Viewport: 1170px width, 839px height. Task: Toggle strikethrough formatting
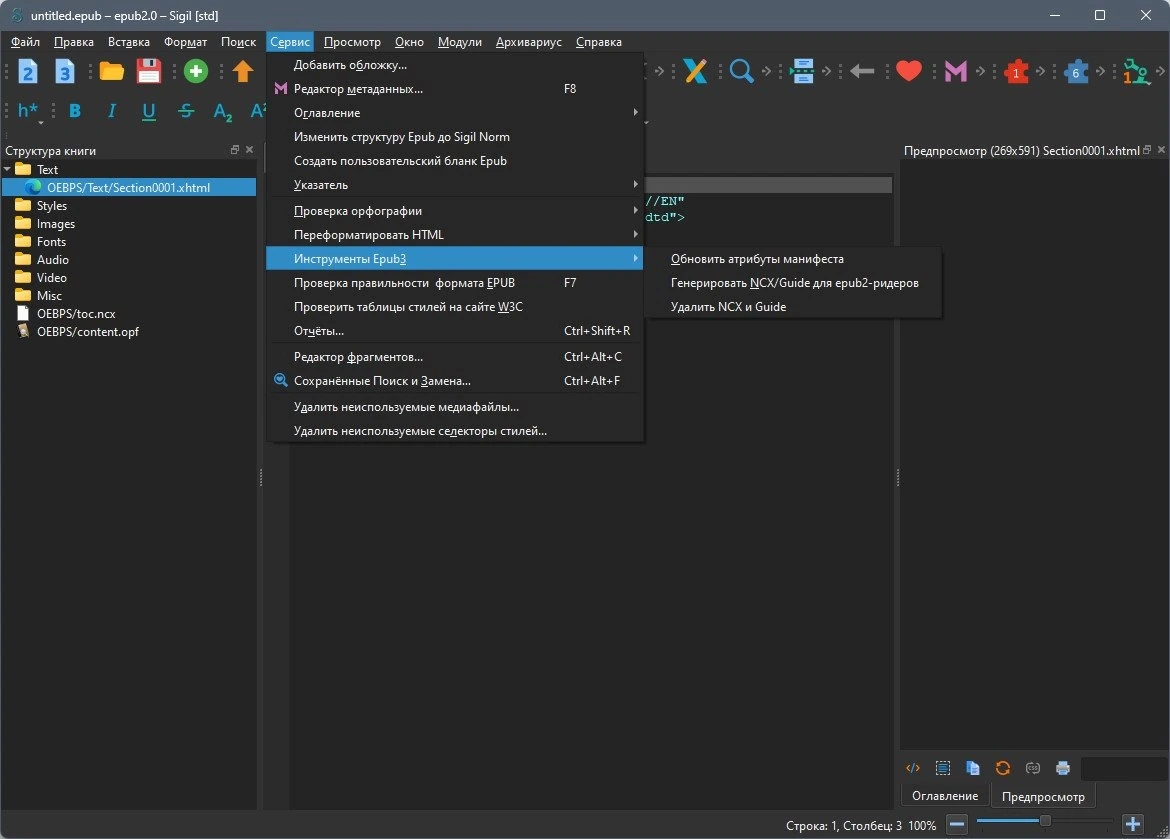186,111
